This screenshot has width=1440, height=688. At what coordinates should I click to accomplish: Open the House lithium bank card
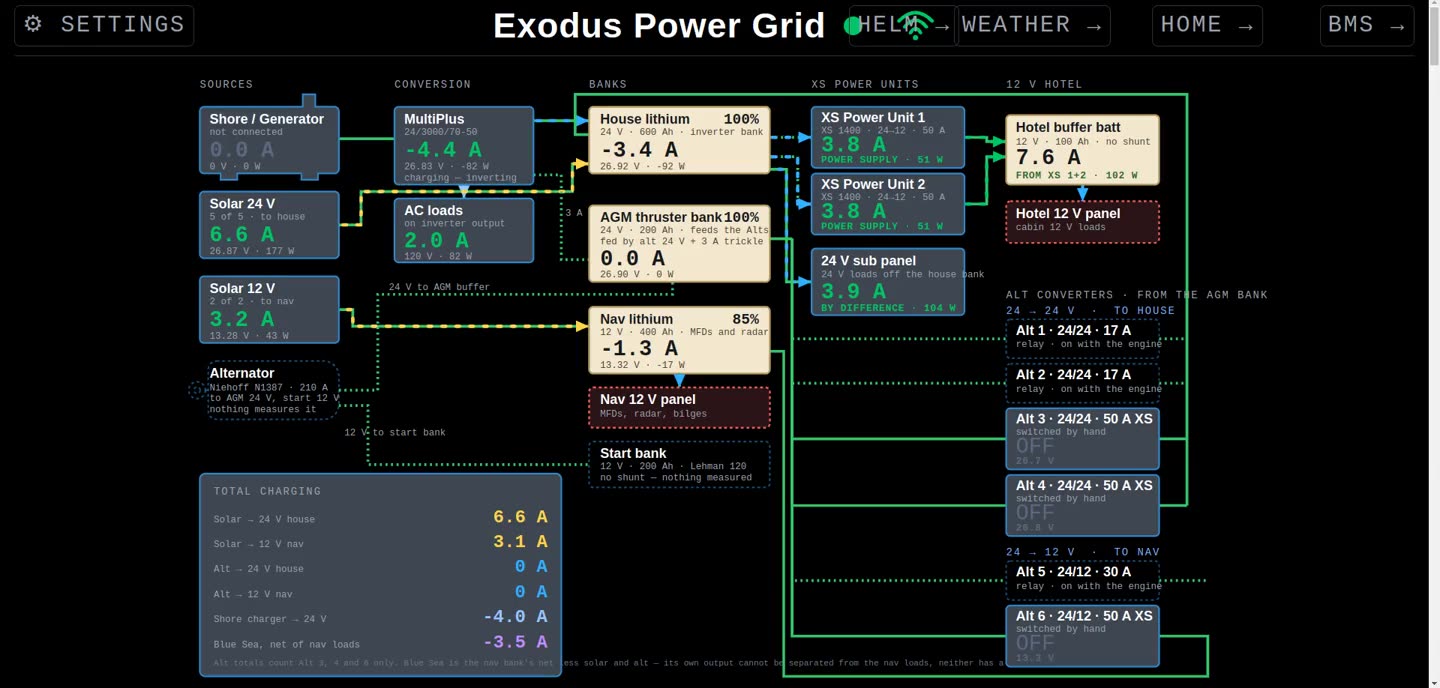(x=680, y=140)
